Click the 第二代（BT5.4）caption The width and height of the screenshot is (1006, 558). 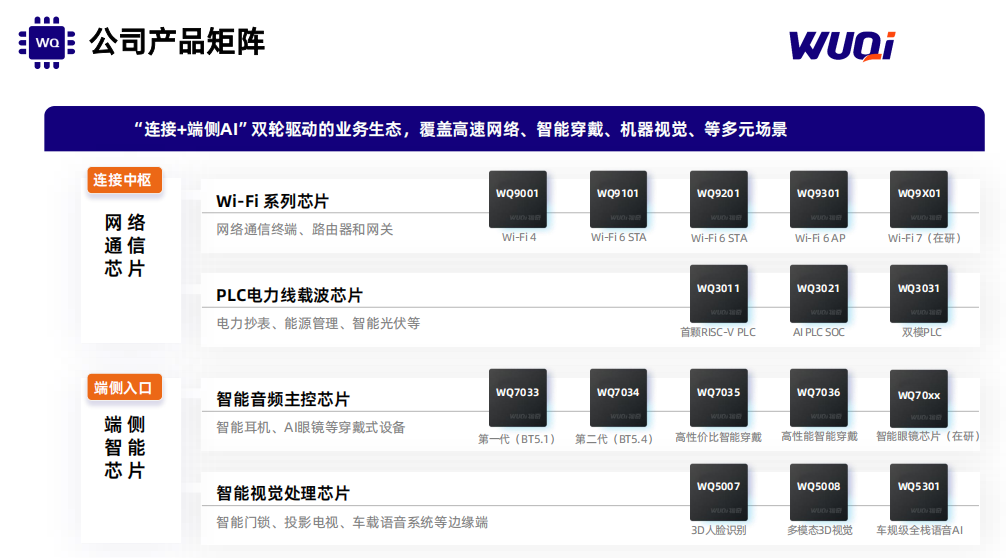[614, 439]
